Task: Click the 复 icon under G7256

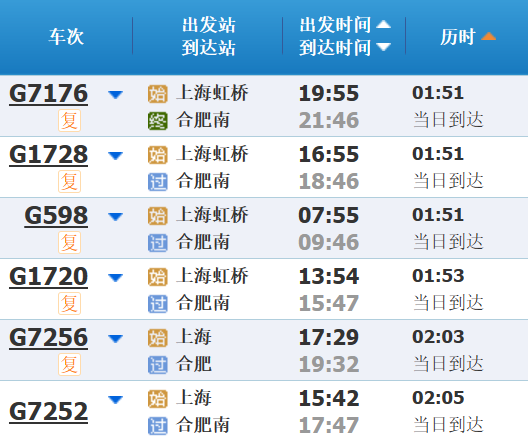Action: pos(69,364)
